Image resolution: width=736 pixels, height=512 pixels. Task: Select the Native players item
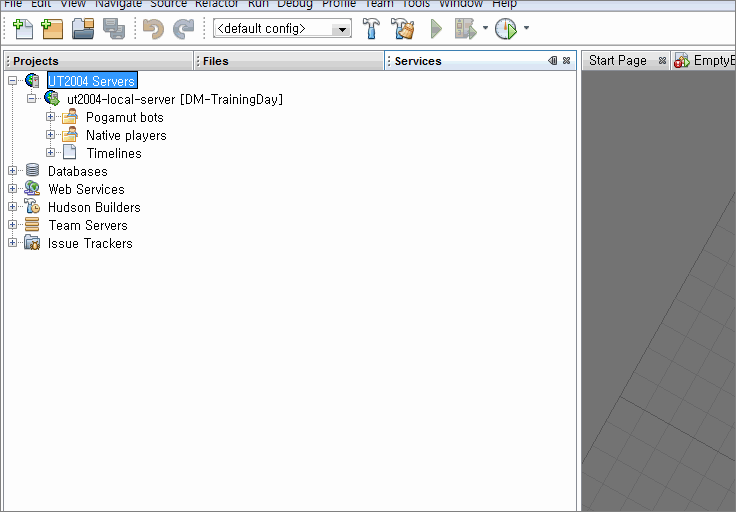126,135
